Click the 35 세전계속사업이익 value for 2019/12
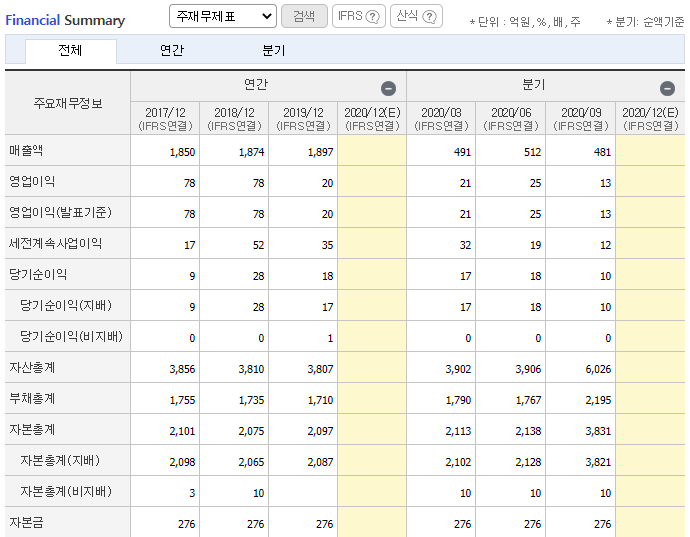 point(327,245)
